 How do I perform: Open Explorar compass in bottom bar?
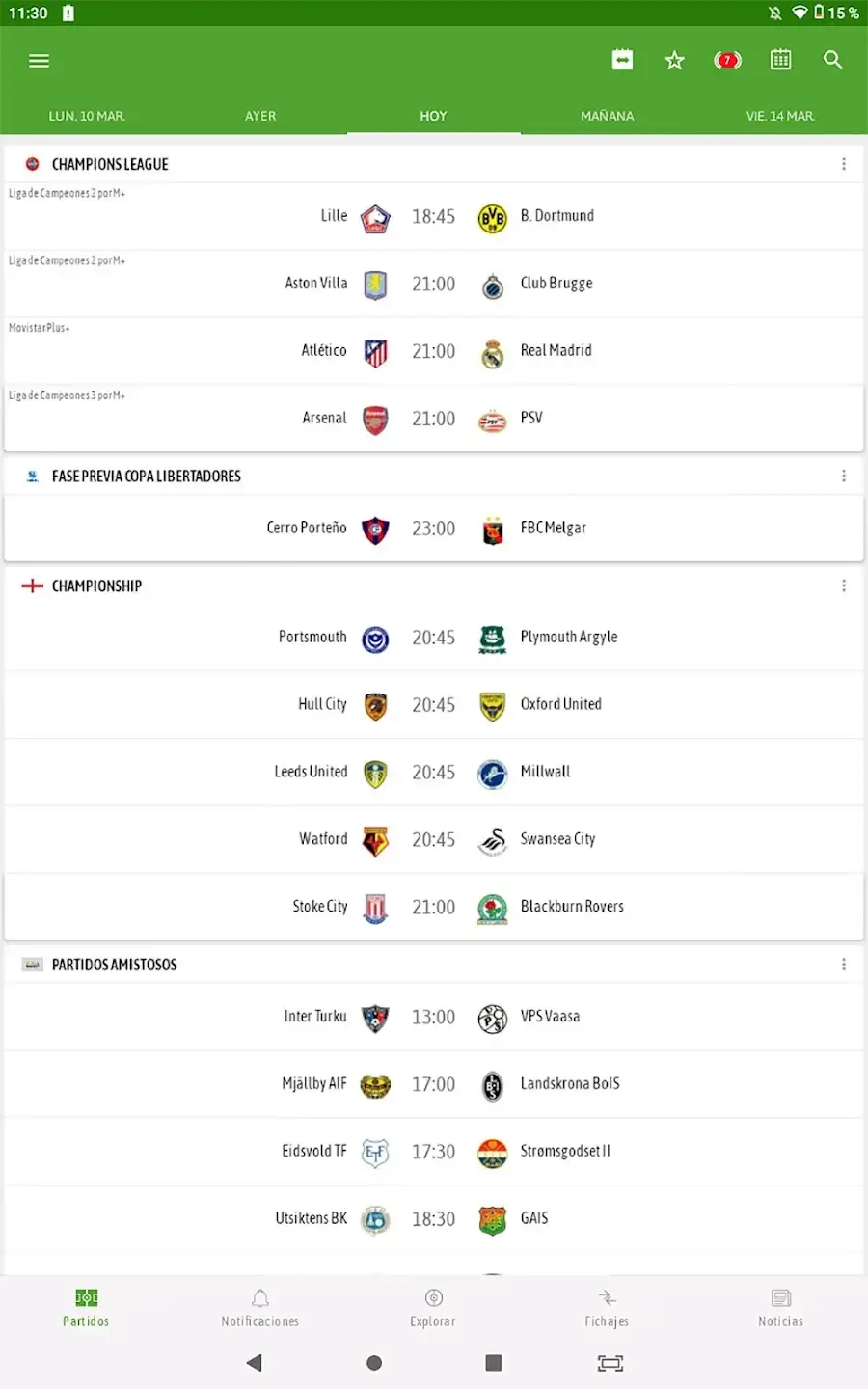click(x=433, y=1308)
